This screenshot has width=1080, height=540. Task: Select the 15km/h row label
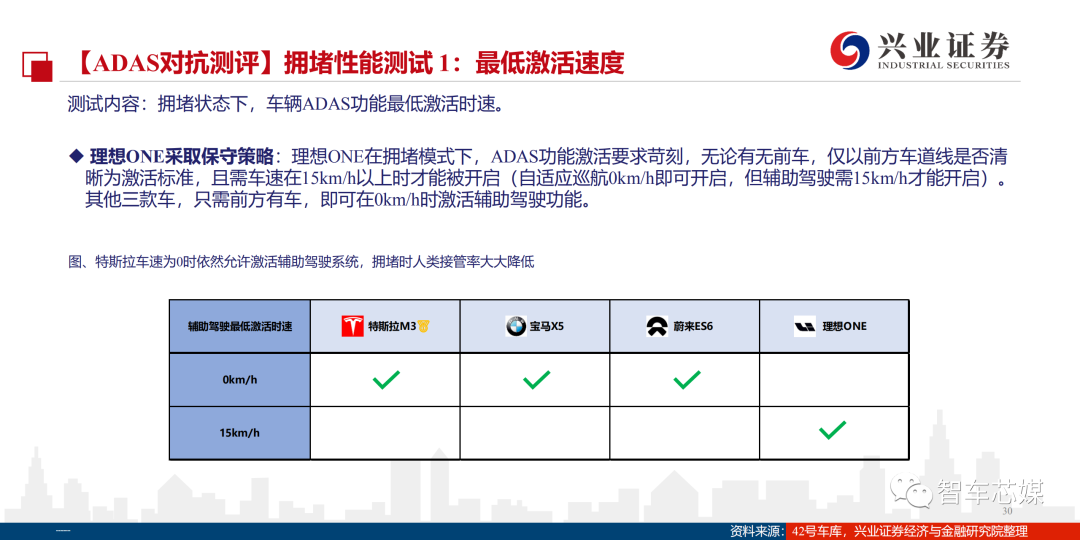click(x=240, y=433)
